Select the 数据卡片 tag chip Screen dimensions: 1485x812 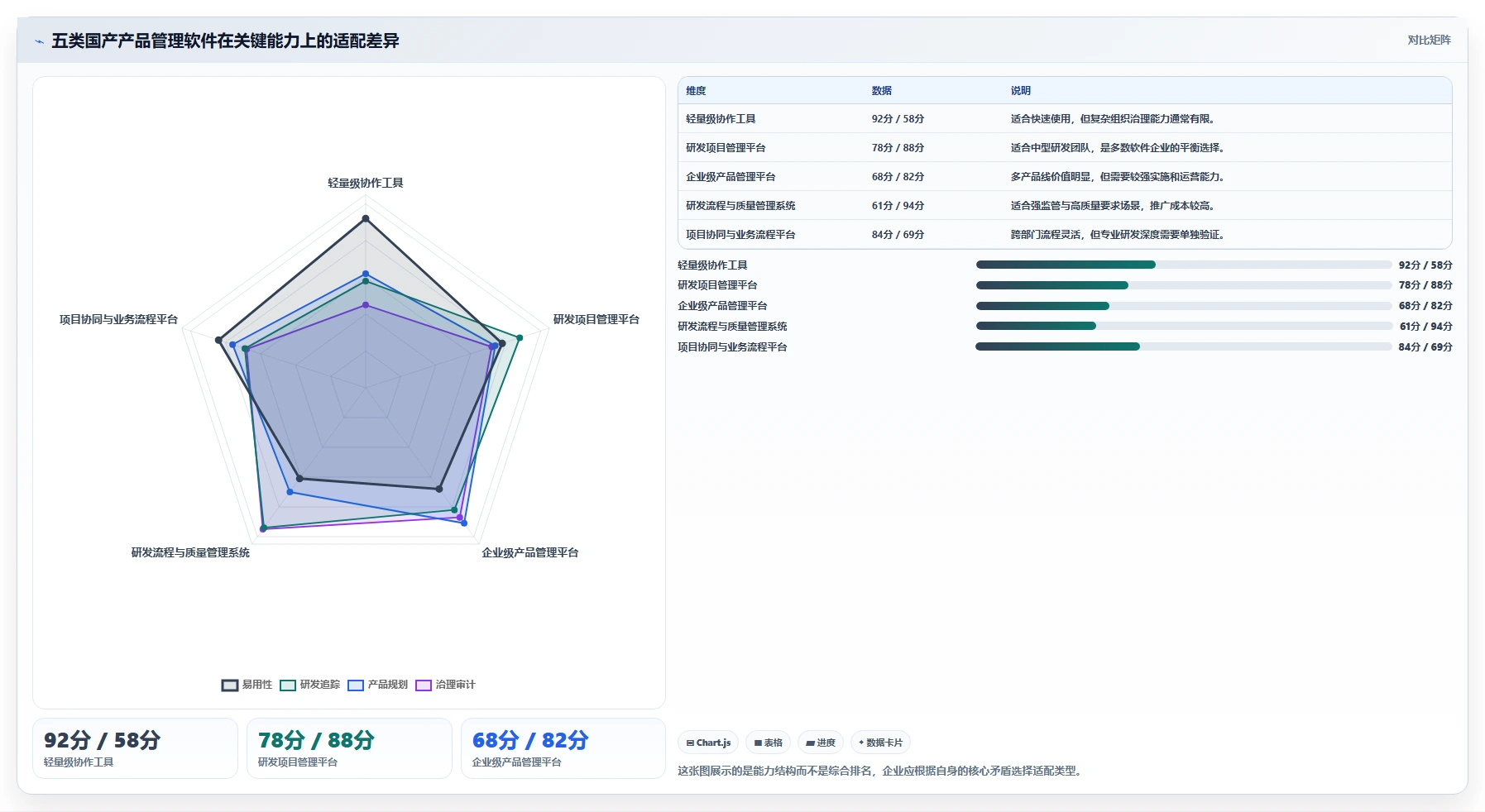(880, 743)
